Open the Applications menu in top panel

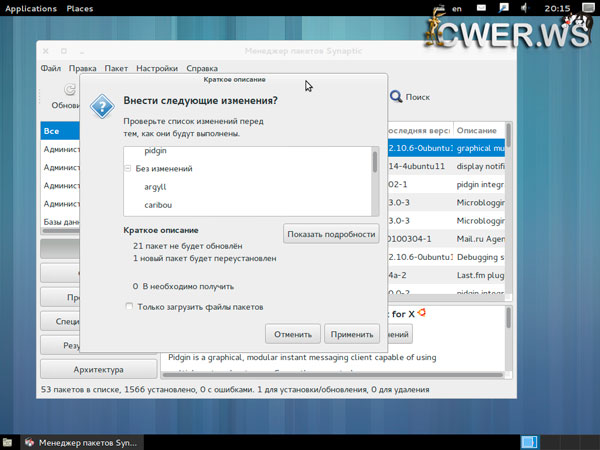pos(30,9)
